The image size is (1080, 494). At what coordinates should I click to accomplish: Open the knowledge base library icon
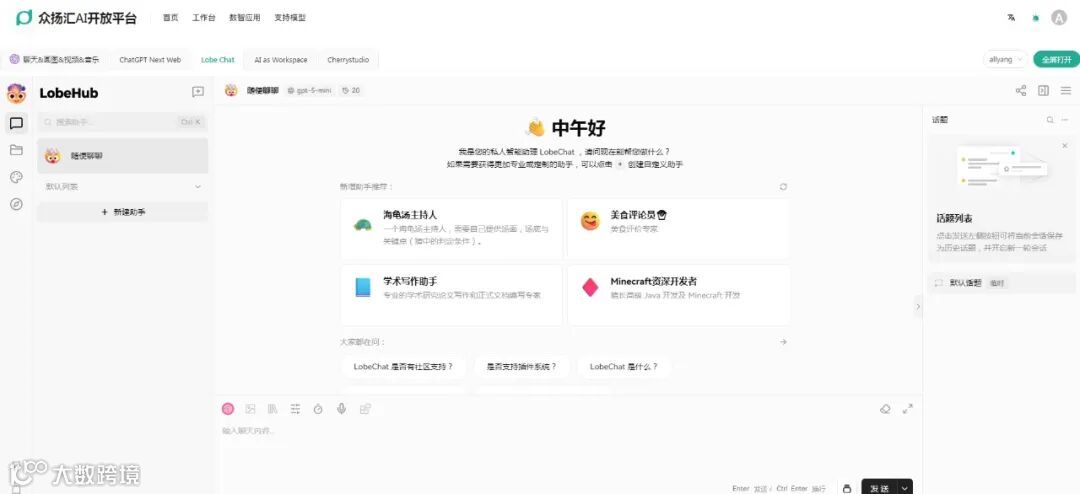click(x=273, y=409)
